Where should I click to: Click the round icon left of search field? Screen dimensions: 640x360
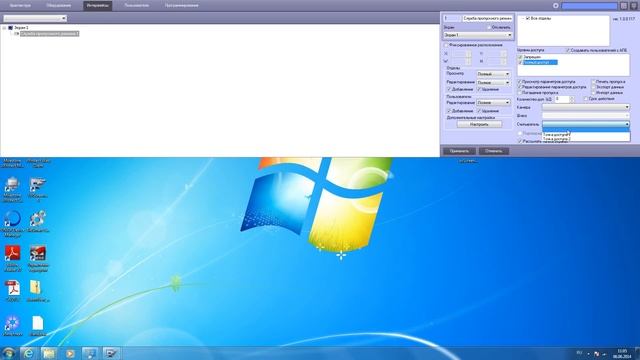pos(556,6)
